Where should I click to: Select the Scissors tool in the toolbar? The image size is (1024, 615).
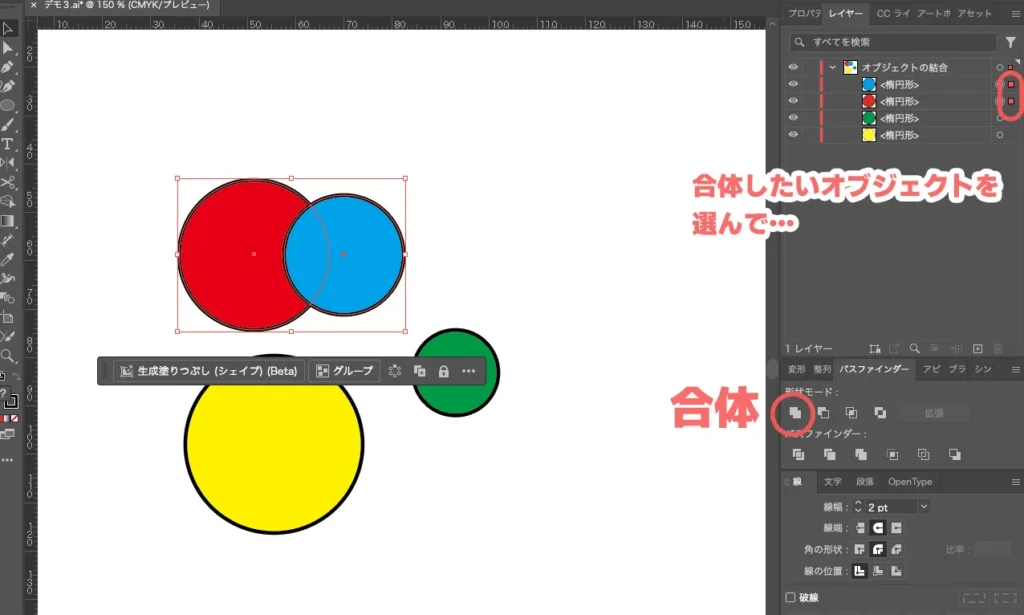pyautogui.click(x=8, y=182)
